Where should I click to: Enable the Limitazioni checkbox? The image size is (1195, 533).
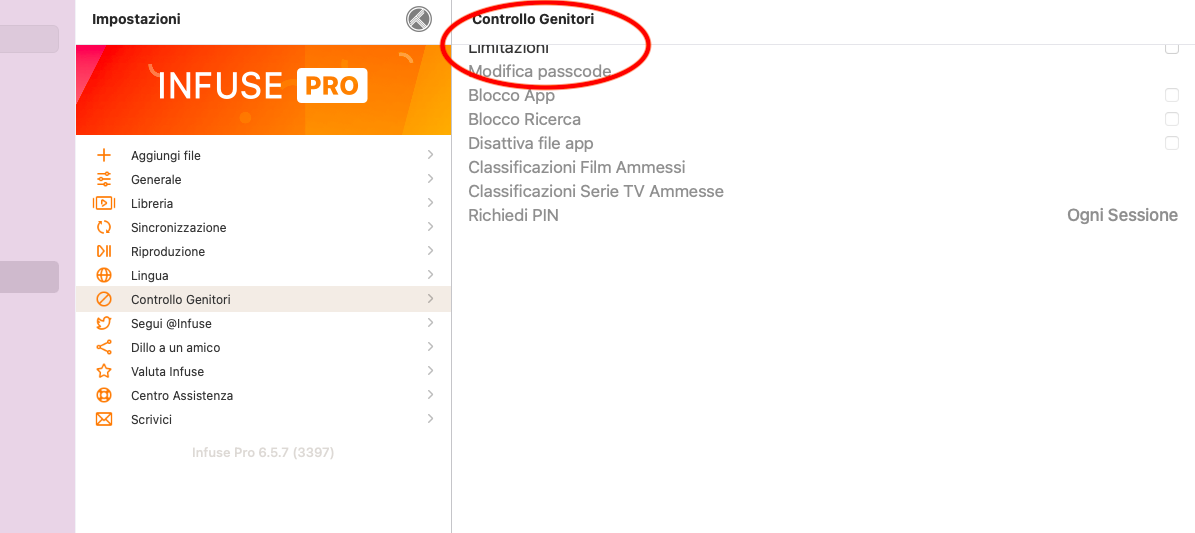click(x=1171, y=48)
